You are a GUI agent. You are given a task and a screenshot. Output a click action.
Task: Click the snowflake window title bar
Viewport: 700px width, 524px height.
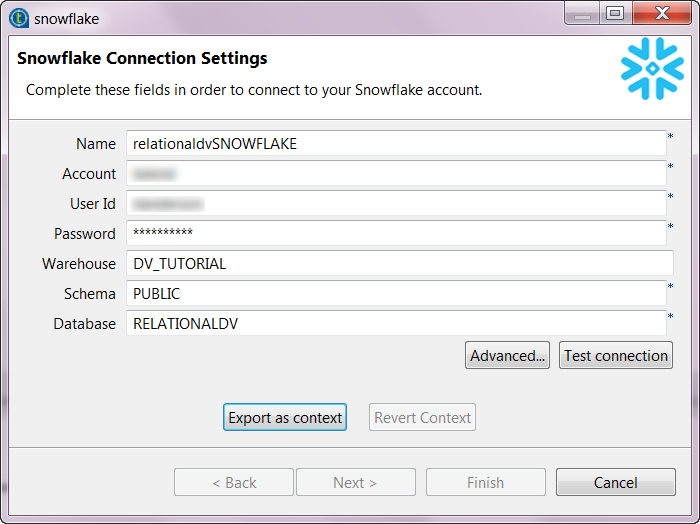point(300,18)
